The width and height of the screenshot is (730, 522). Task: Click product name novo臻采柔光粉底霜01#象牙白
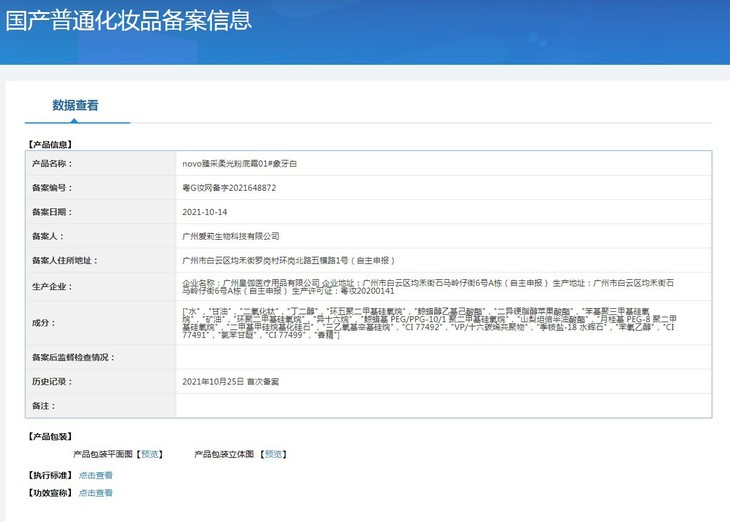click(x=243, y=163)
